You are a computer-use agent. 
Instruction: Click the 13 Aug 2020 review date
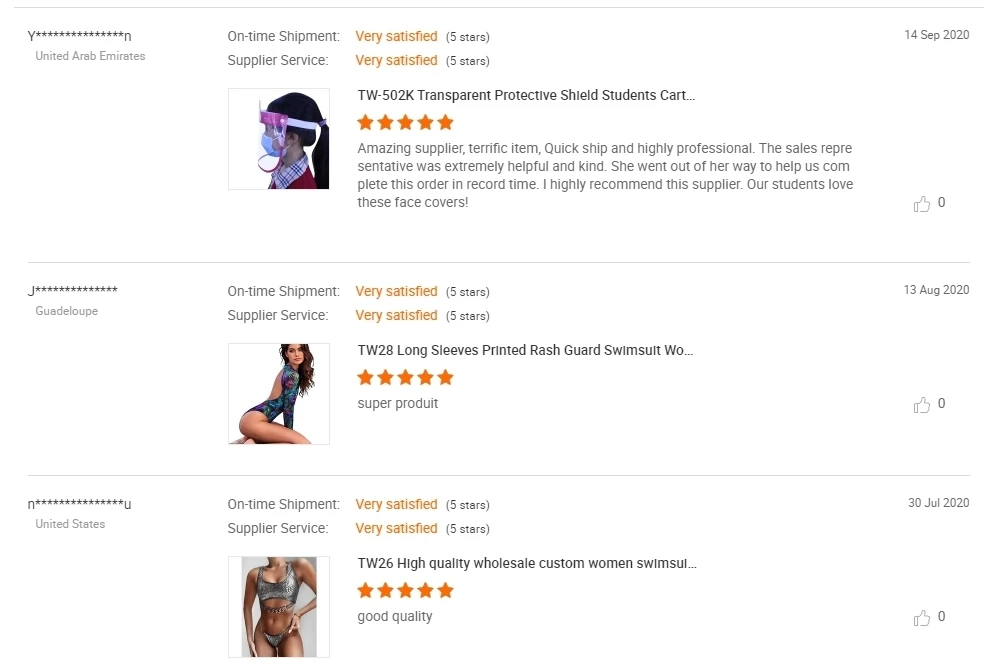(936, 290)
